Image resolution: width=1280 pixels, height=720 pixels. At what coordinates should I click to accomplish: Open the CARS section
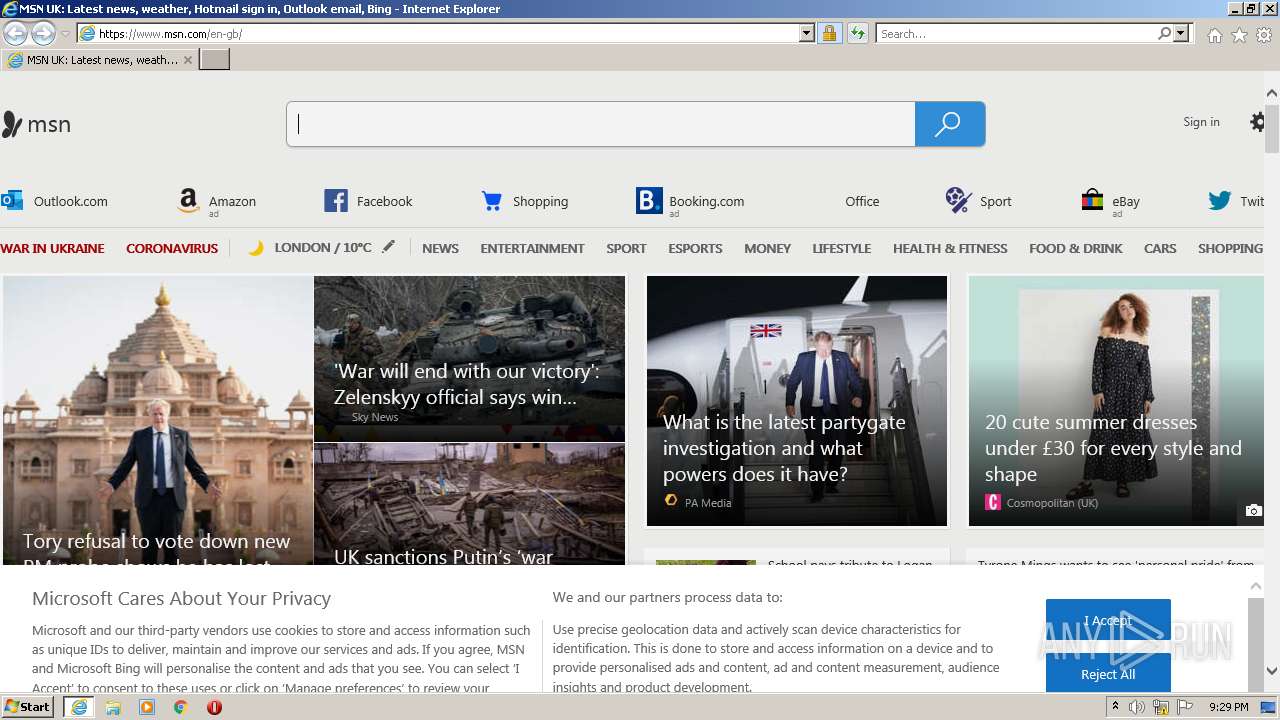pyautogui.click(x=1160, y=248)
